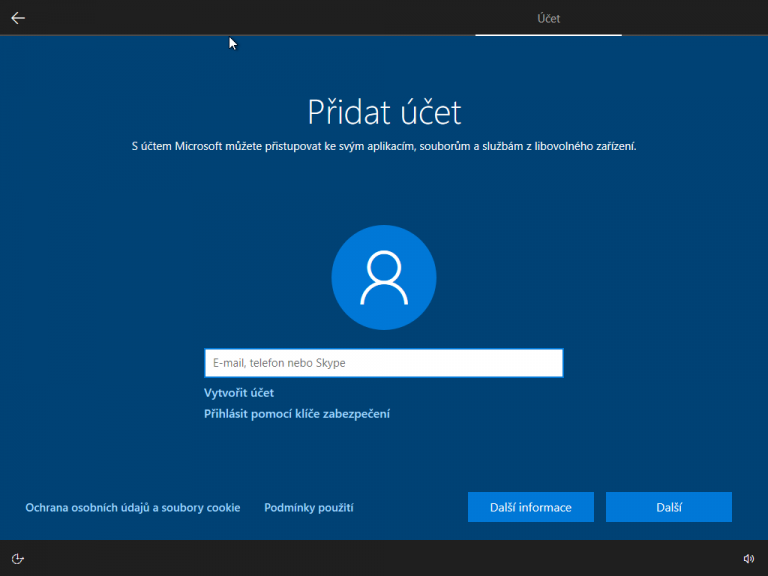The height and width of the screenshot is (576, 768).
Task: Click the Vytvořit účet link
Action: coord(239,393)
